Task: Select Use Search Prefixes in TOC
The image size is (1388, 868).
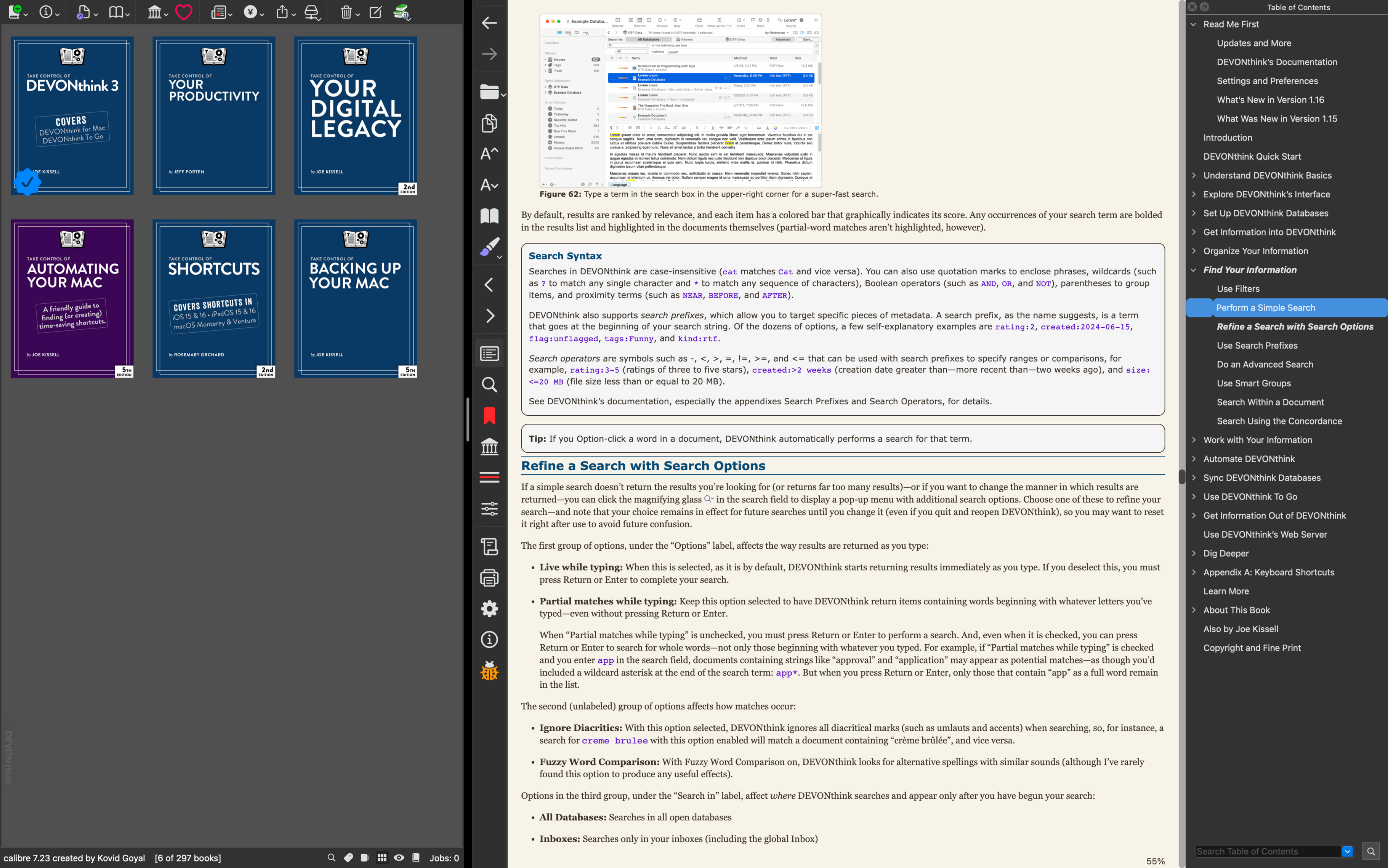Action: (1257, 346)
